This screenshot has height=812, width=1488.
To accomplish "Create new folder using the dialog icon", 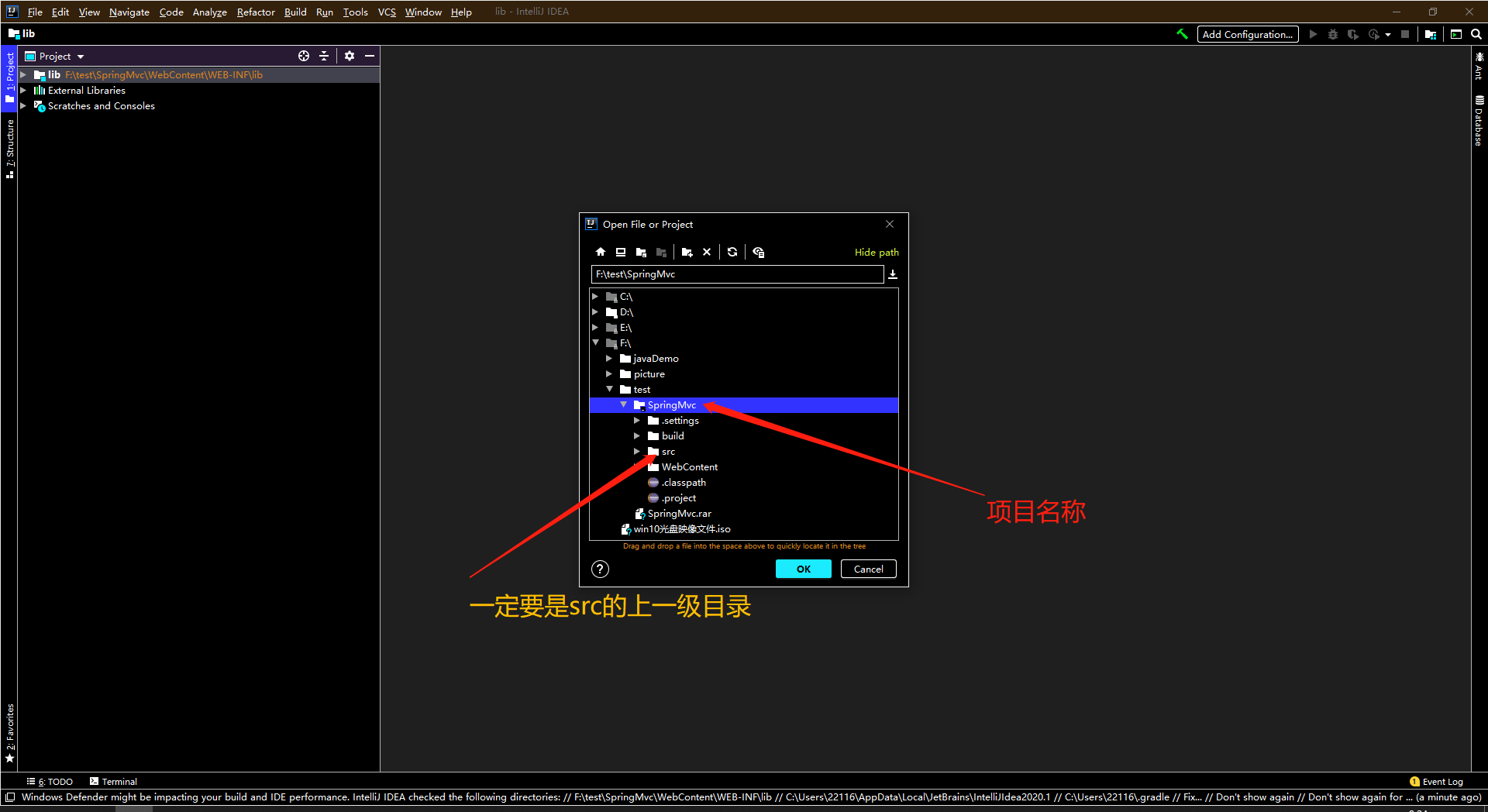I will click(x=687, y=252).
